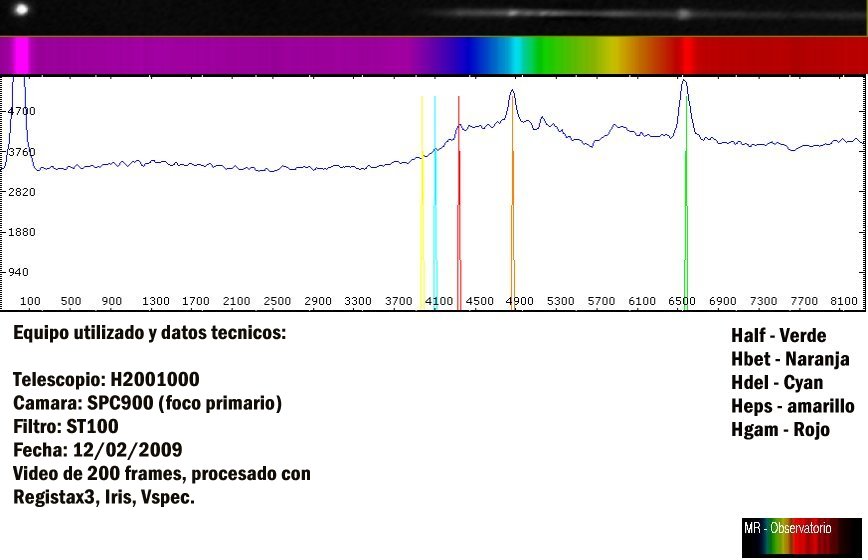The image size is (868, 560).
Task: Click the x-axis label 1700
Action: (x=196, y=301)
